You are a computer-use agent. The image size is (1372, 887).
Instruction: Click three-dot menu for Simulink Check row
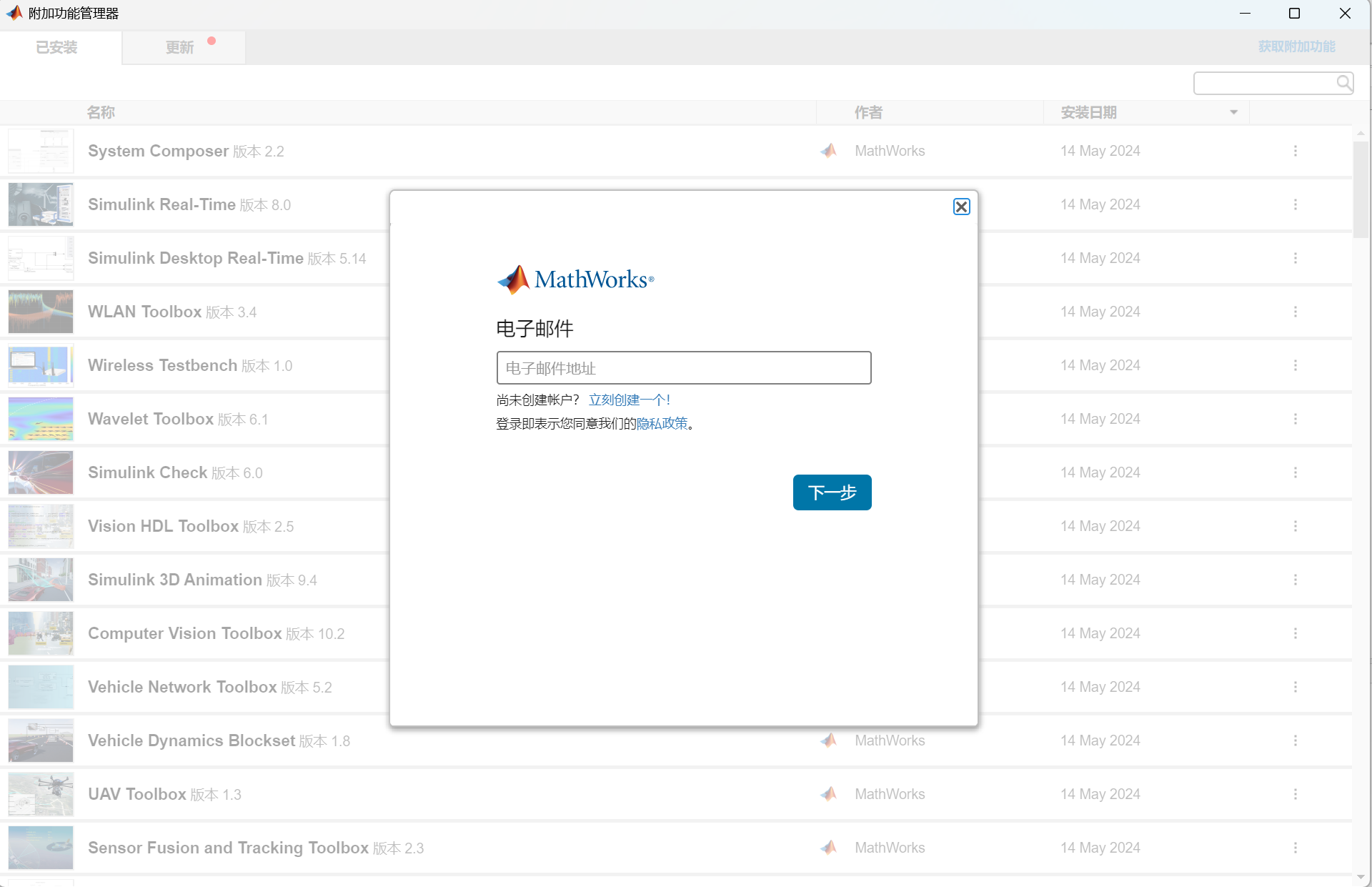(1295, 472)
